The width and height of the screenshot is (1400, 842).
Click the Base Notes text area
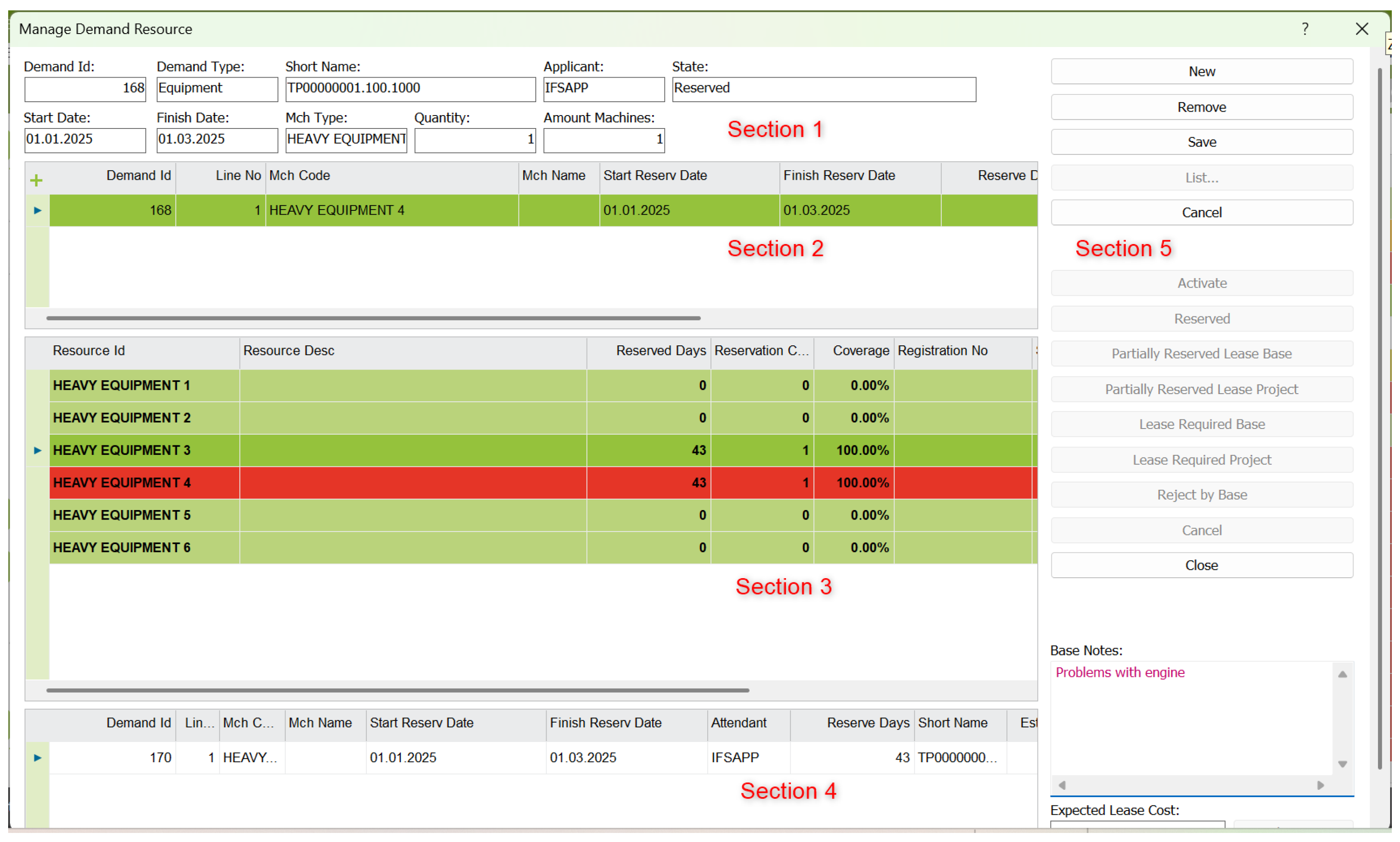(1191, 718)
